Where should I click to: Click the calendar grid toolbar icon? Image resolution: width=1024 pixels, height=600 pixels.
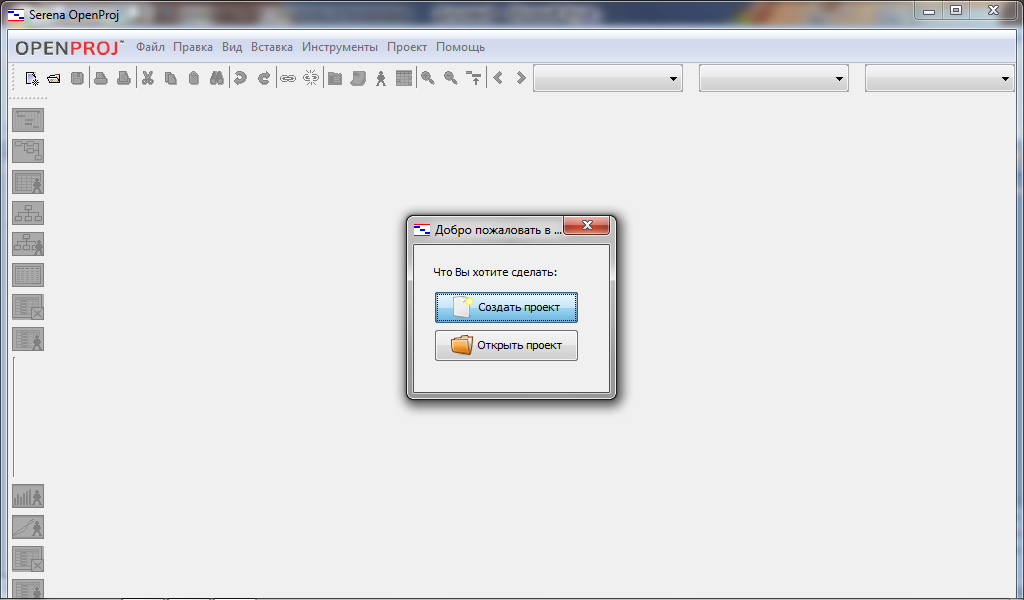point(404,78)
